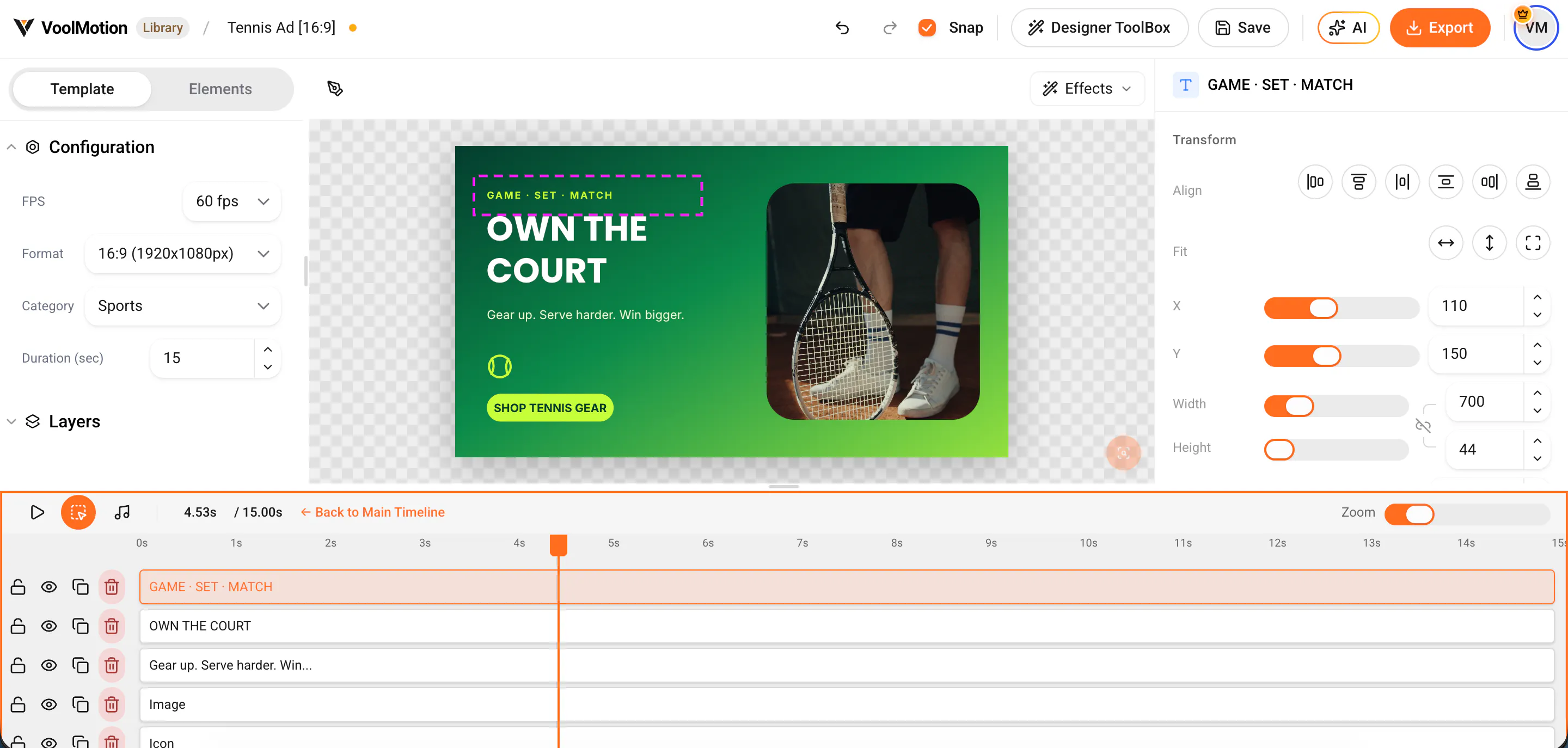Adjust the Height slider

pyautogui.click(x=1336, y=450)
